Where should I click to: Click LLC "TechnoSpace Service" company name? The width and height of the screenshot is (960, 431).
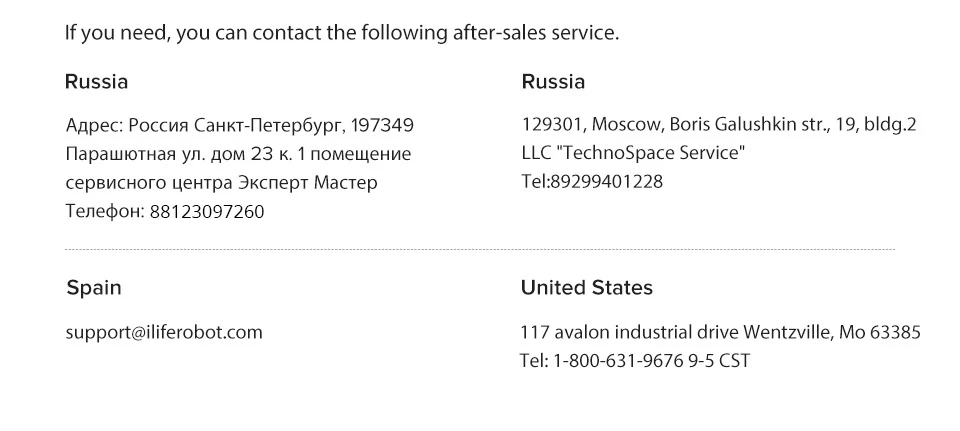tap(635, 153)
